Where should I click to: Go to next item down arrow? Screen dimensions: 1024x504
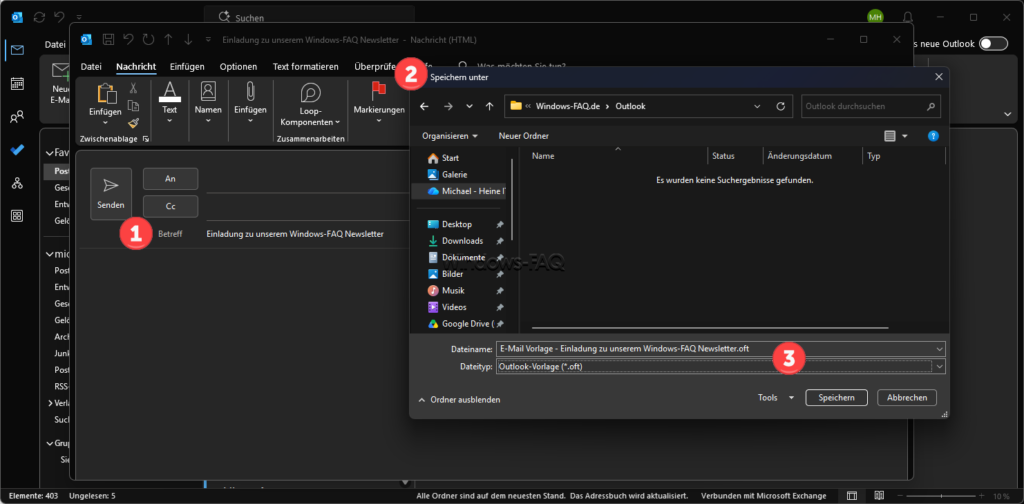click(x=188, y=40)
